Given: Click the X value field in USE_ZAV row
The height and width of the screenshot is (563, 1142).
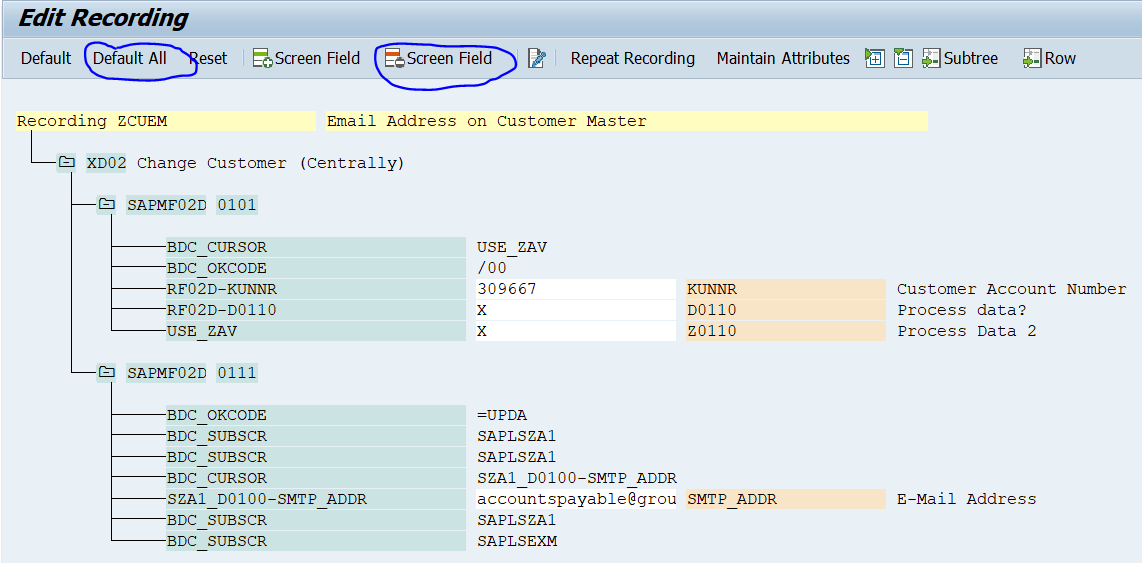Looking at the screenshot, I should (575, 331).
